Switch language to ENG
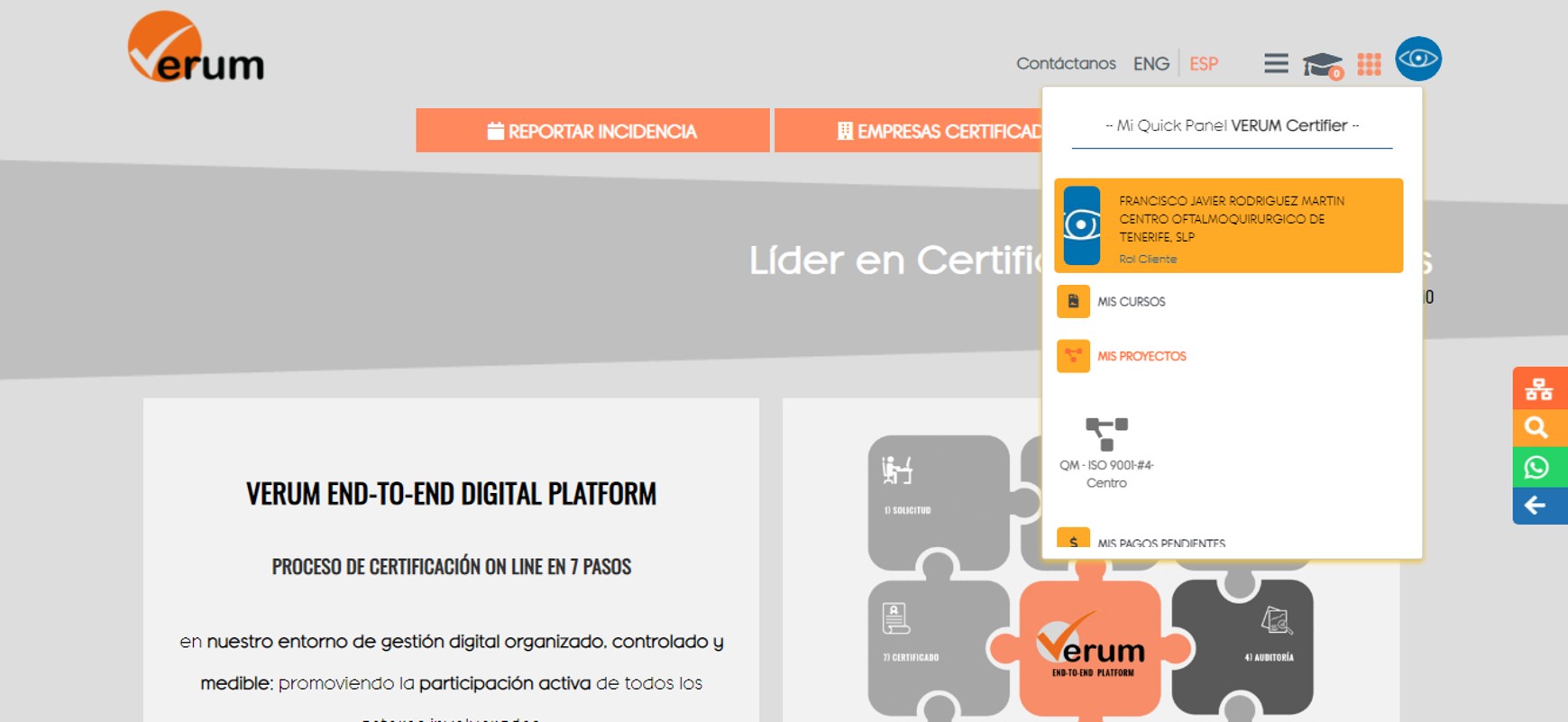The width and height of the screenshot is (1568, 722). tap(1151, 64)
